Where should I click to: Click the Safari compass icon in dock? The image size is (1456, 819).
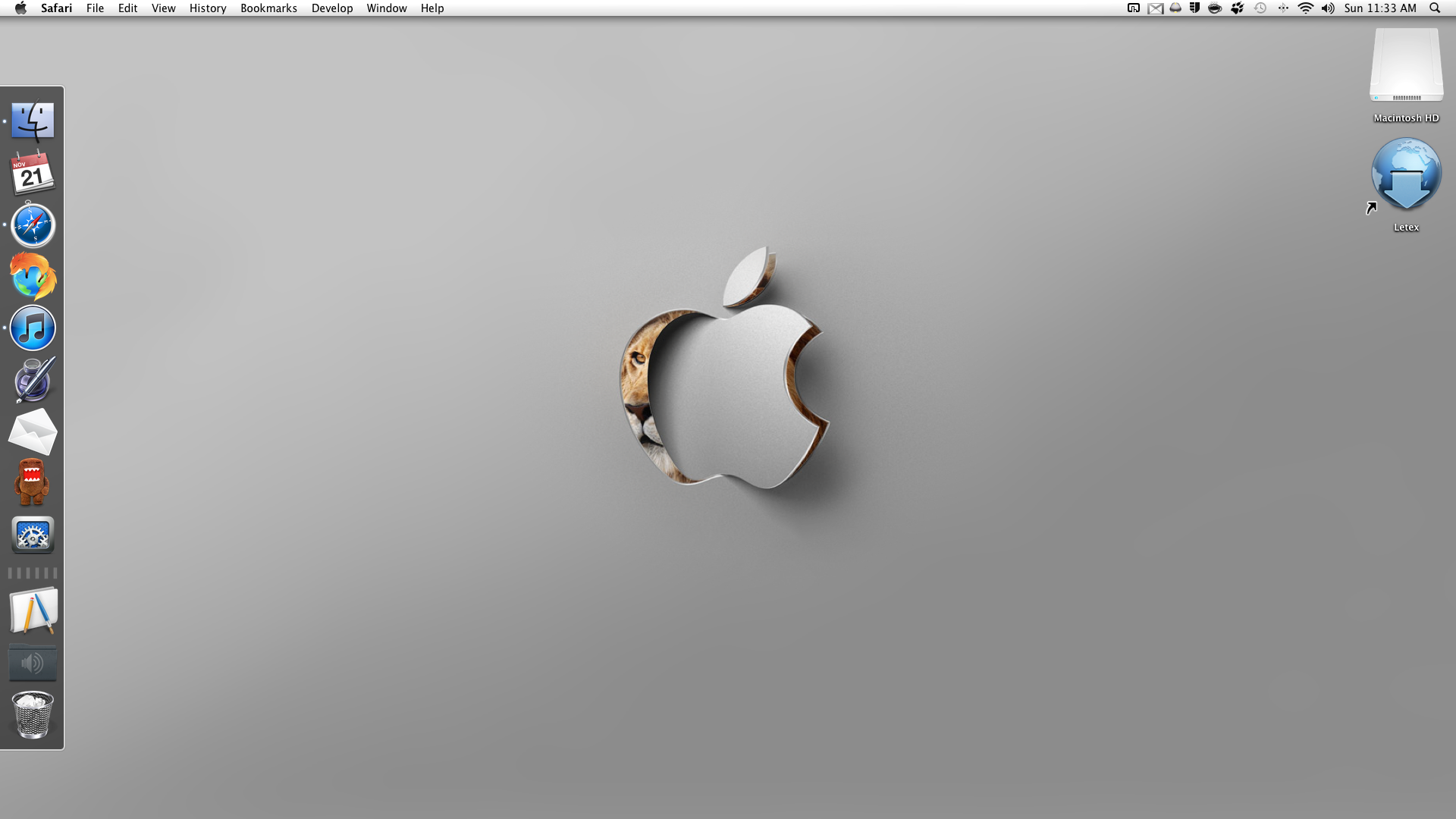[33, 225]
